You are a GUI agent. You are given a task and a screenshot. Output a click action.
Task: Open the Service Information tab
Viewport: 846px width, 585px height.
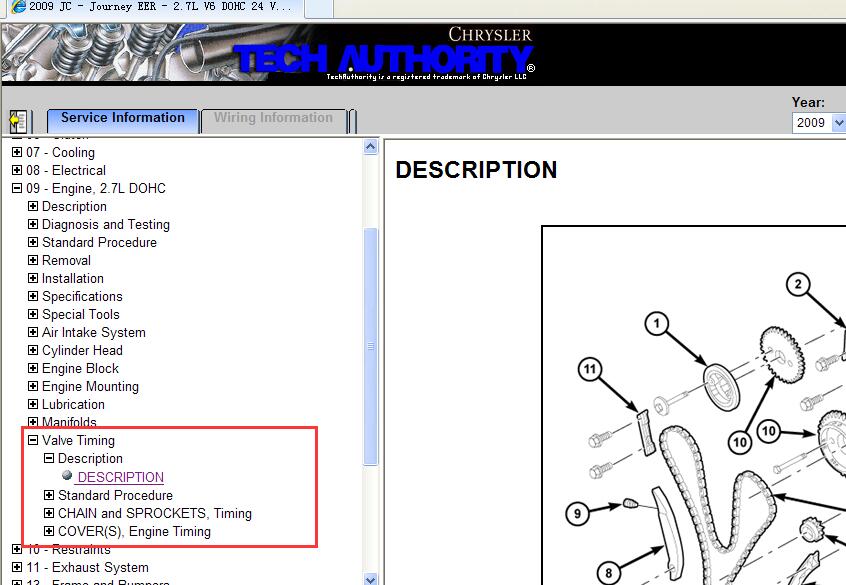pos(122,119)
